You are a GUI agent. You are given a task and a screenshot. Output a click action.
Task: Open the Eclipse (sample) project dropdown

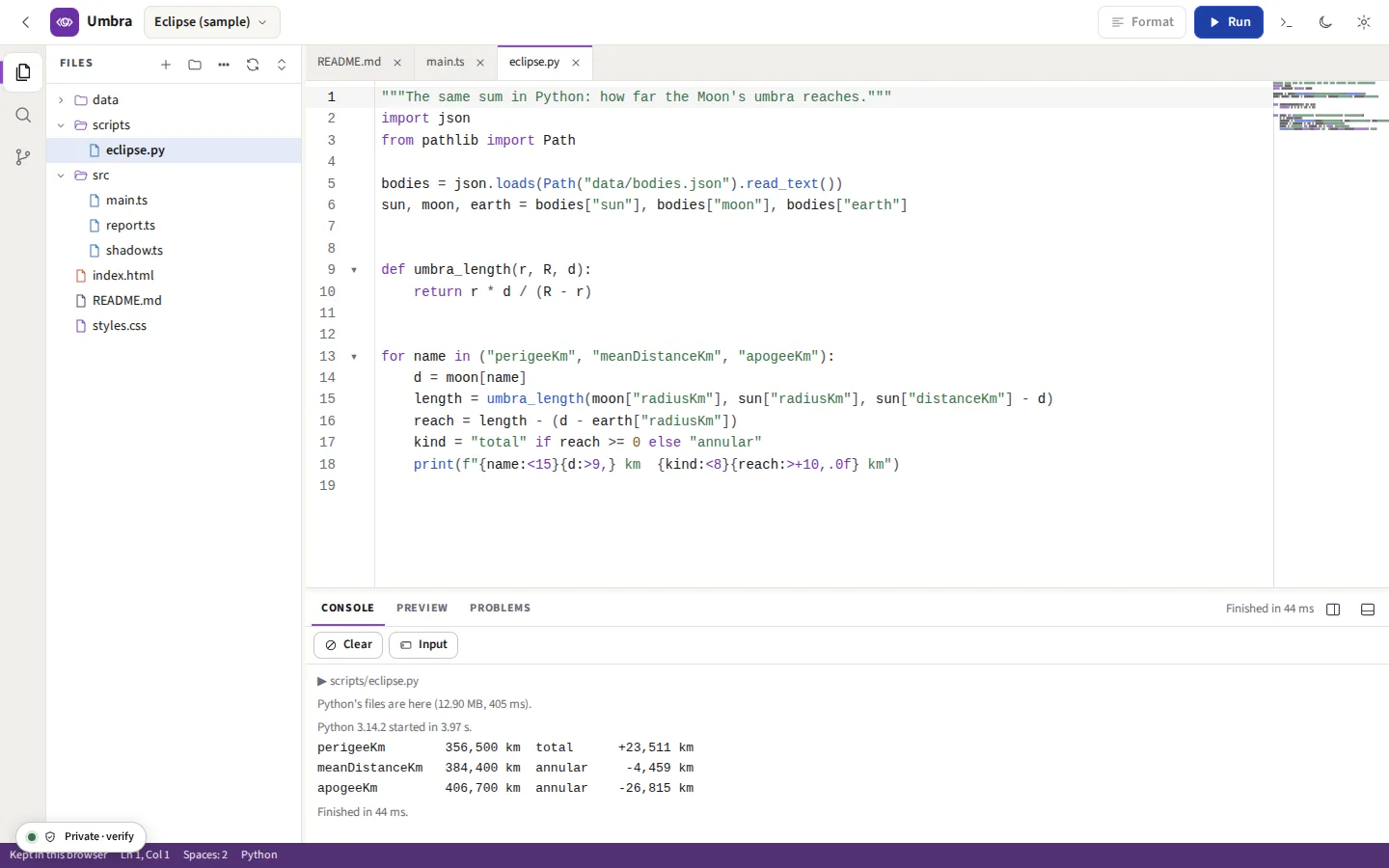pyautogui.click(x=212, y=22)
